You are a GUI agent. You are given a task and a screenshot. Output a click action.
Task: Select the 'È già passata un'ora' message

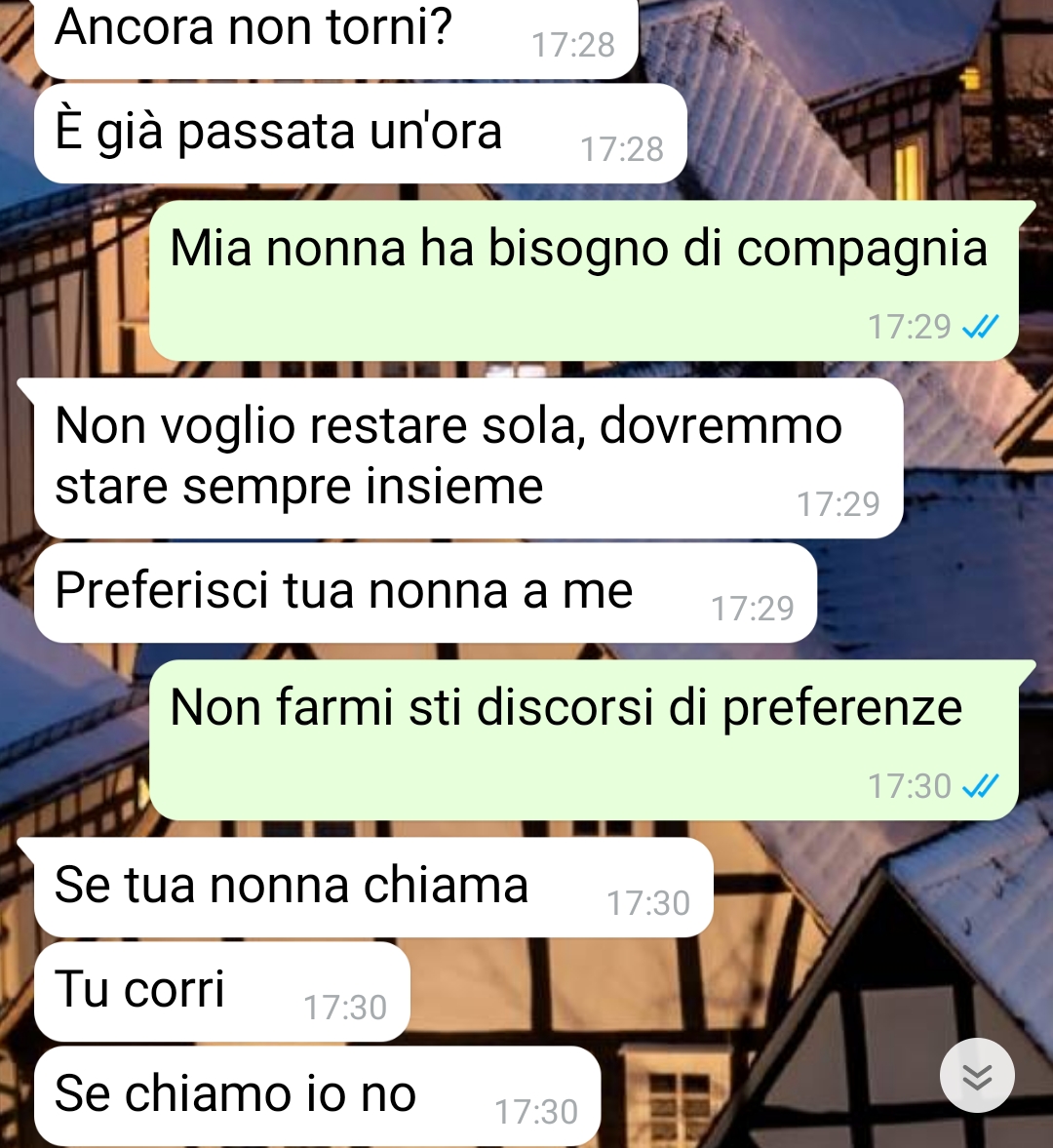point(360,134)
